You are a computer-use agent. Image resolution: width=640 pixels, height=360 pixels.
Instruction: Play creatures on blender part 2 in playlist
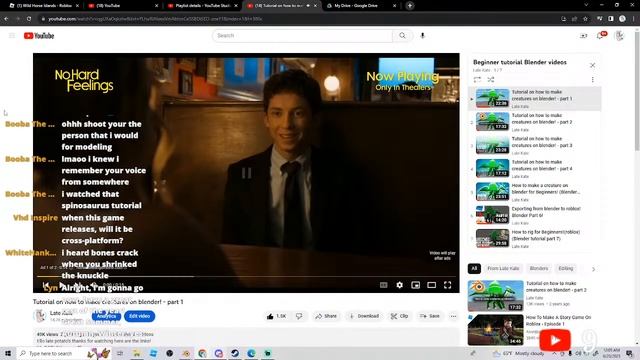(x=535, y=122)
